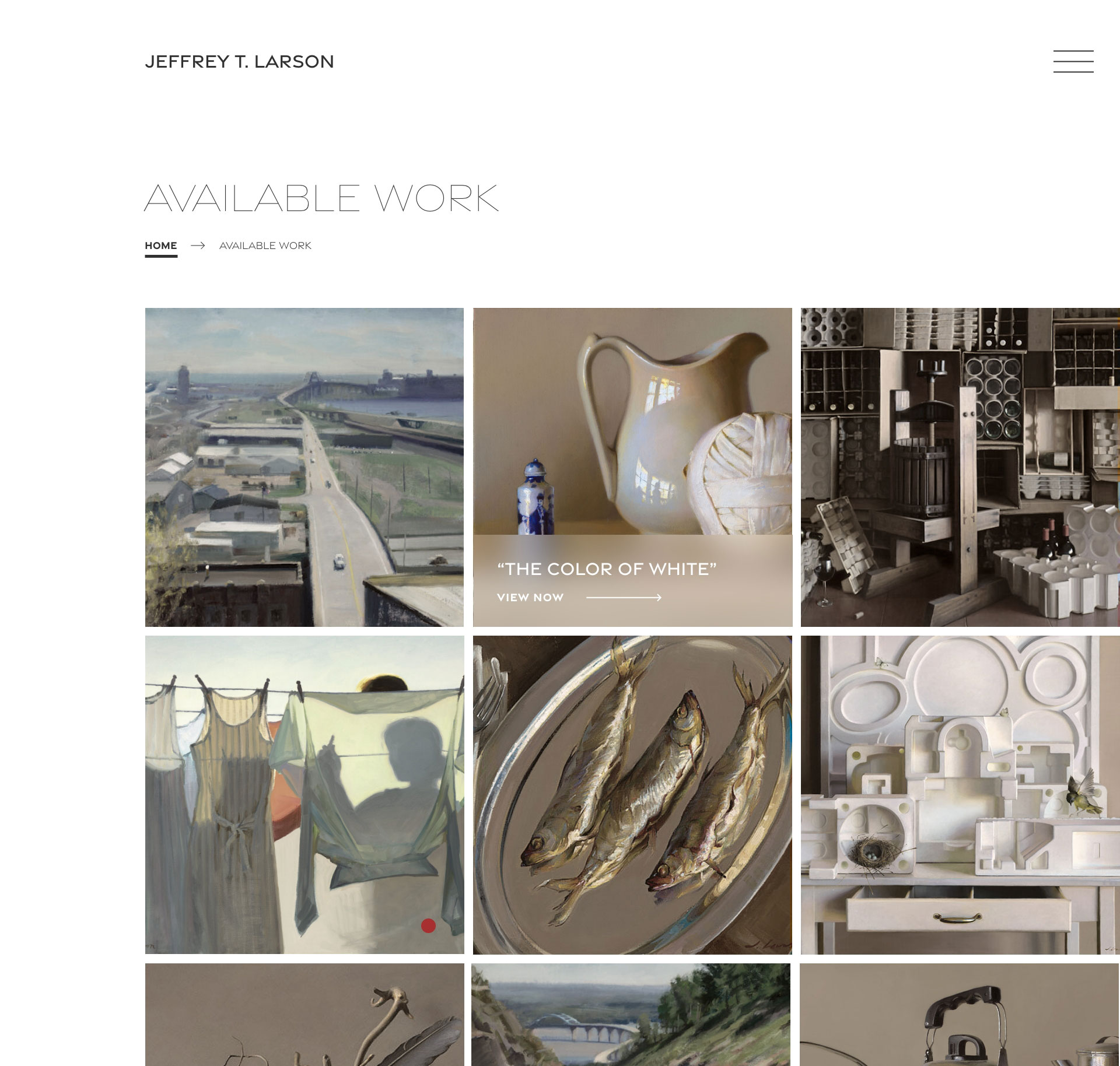Open the river bridge landscape painting
1120x1066 pixels.
pos(631,1015)
